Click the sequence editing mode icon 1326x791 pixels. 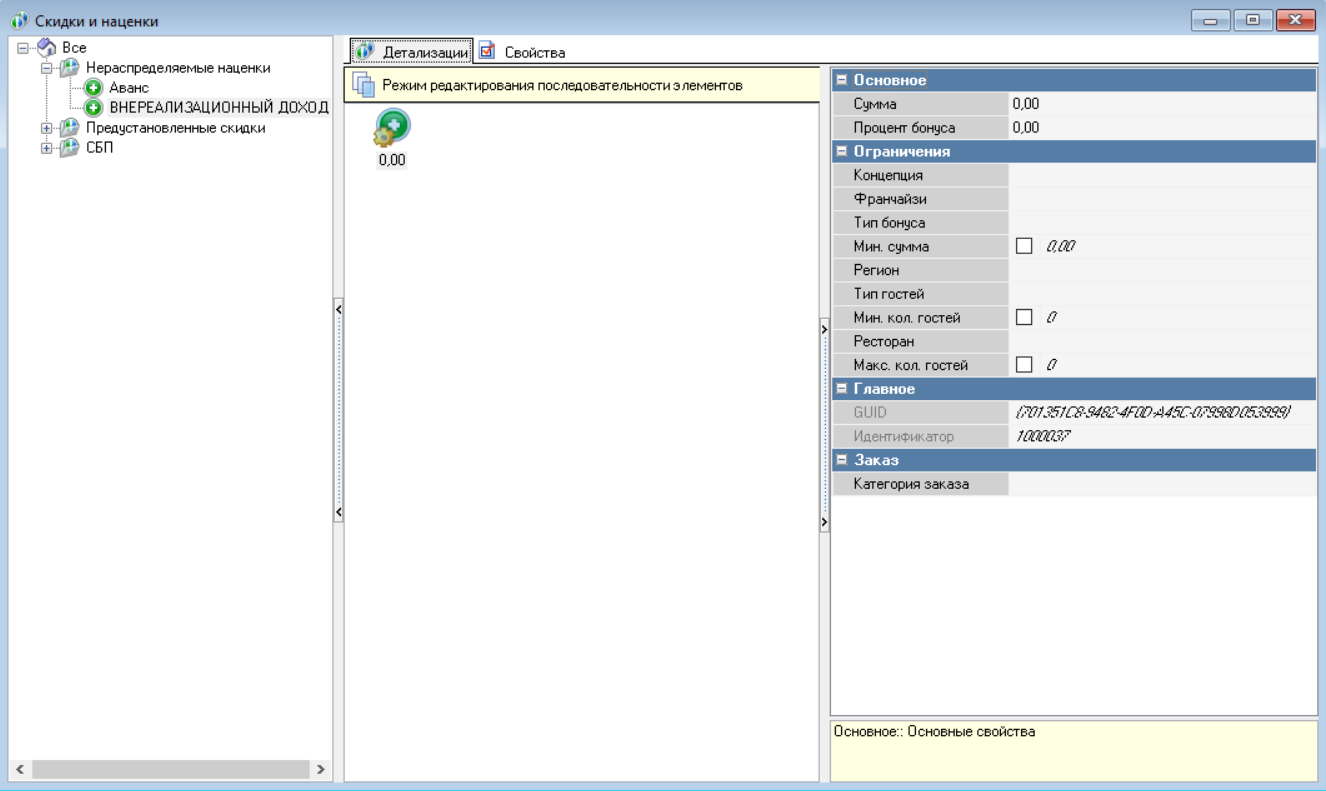pos(364,86)
